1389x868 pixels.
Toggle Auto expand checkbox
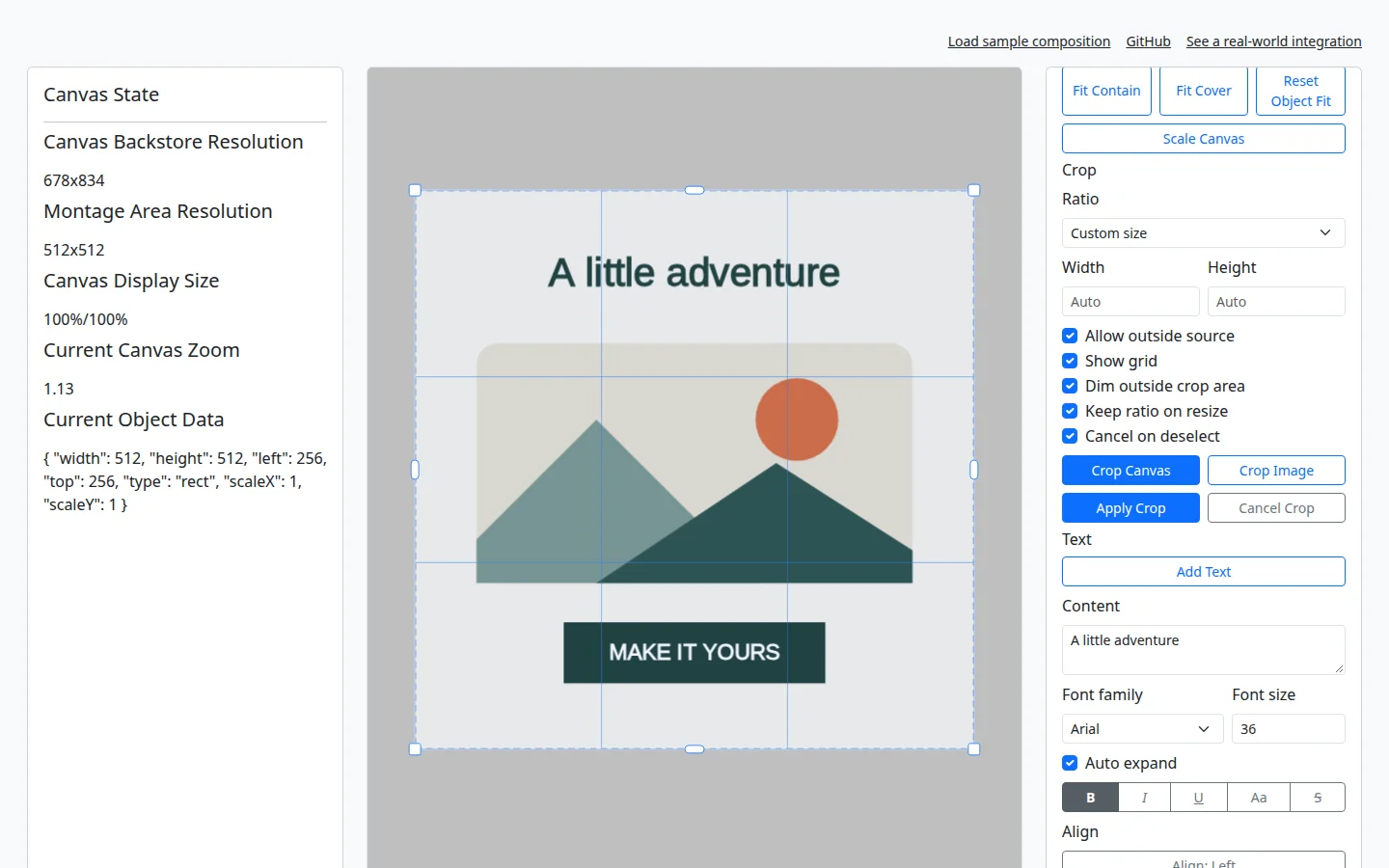(x=1070, y=763)
